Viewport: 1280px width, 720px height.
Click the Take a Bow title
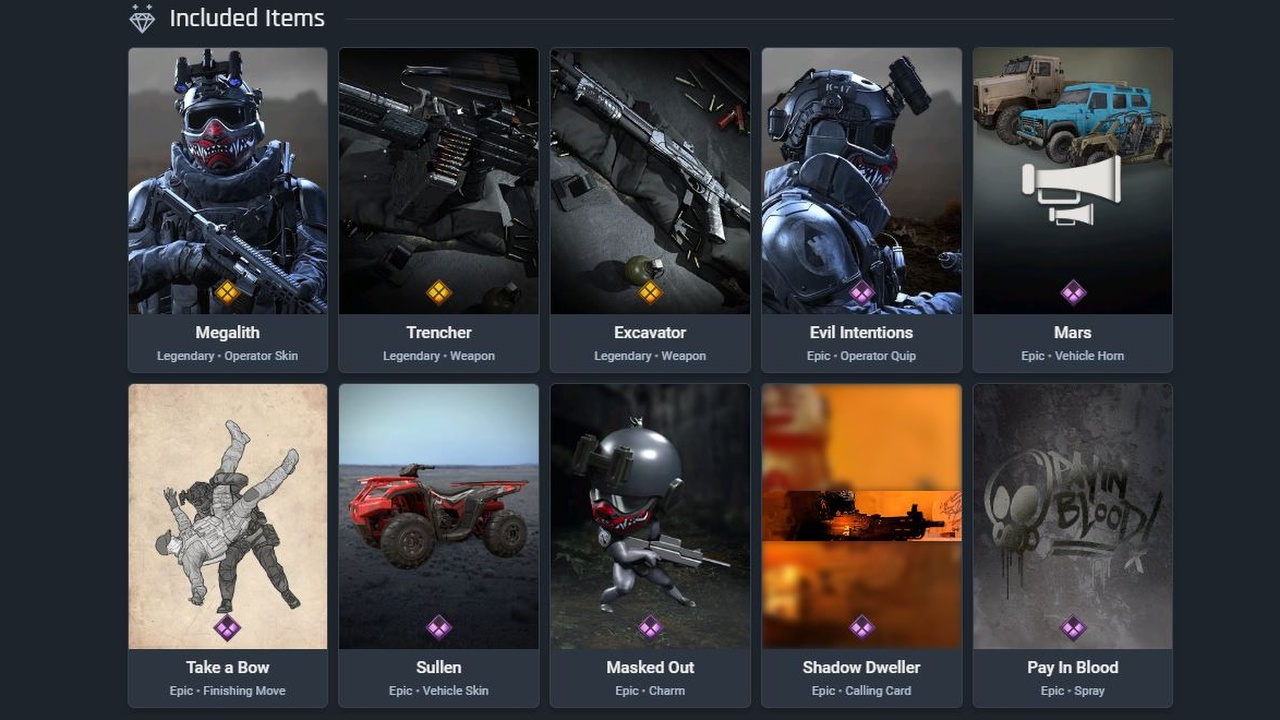click(228, 667)
